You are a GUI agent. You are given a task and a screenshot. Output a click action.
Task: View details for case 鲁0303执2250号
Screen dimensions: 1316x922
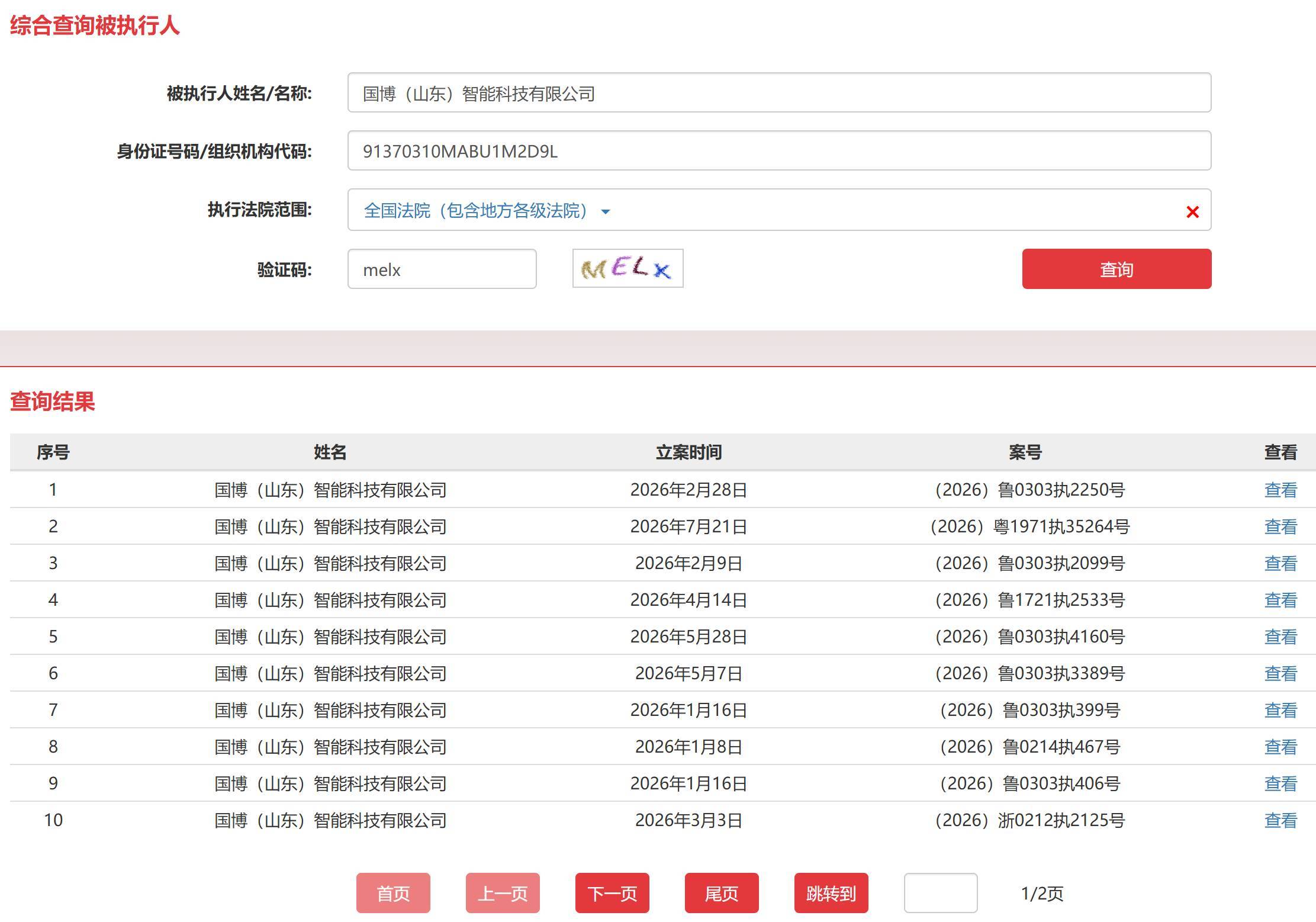(1280, 490)
